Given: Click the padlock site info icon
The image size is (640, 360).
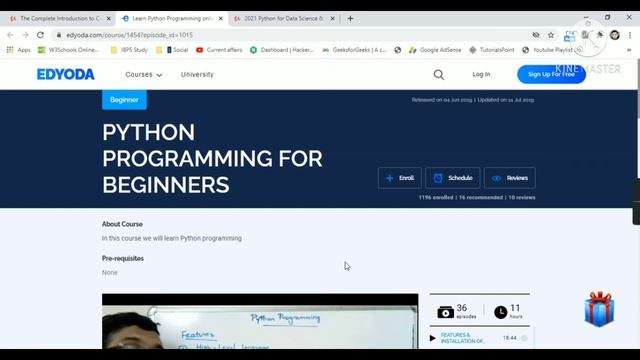Looking at the screenshot, I should (59, 35).
